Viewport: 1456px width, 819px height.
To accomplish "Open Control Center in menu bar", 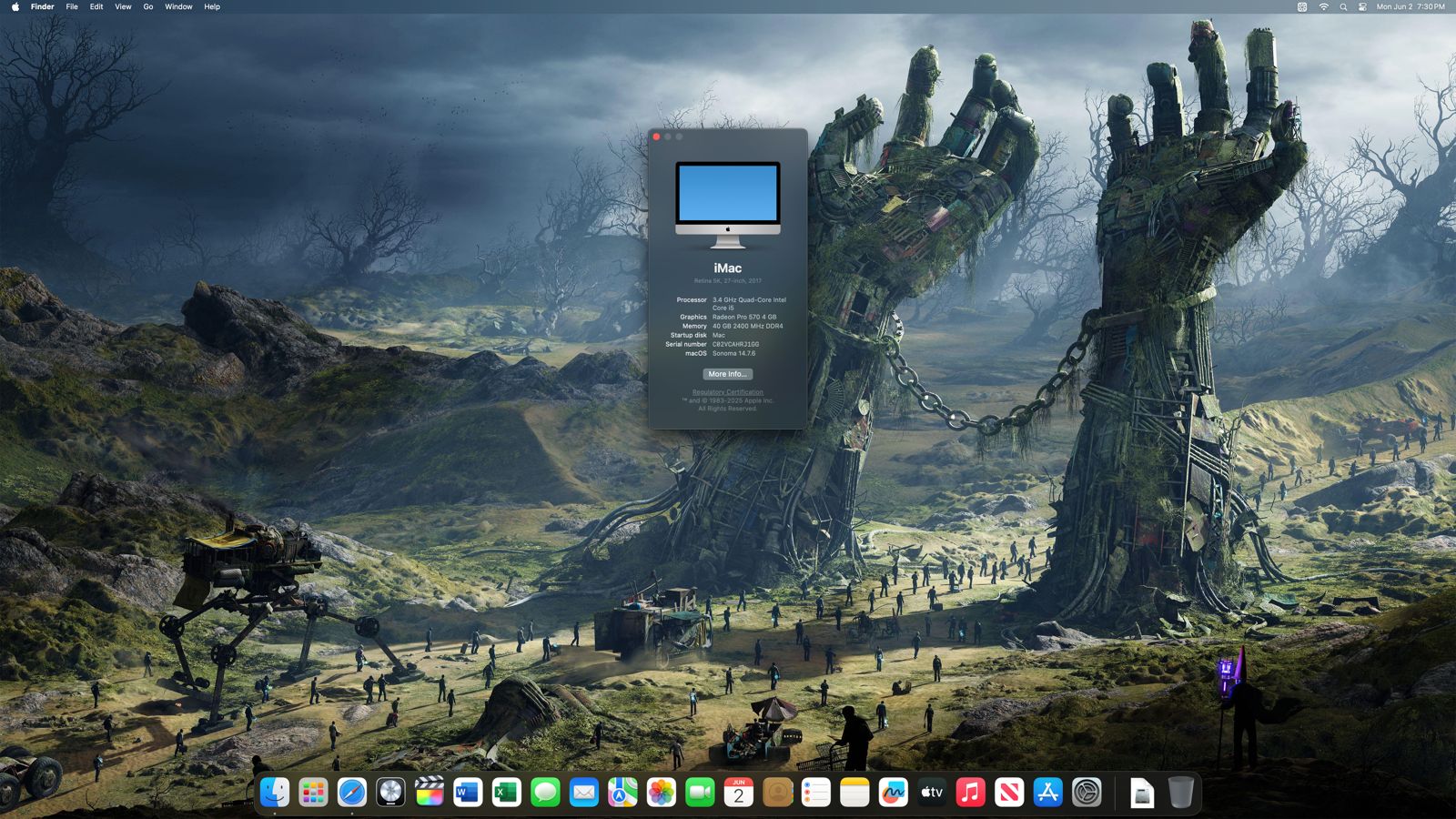I will (1362, 6).
